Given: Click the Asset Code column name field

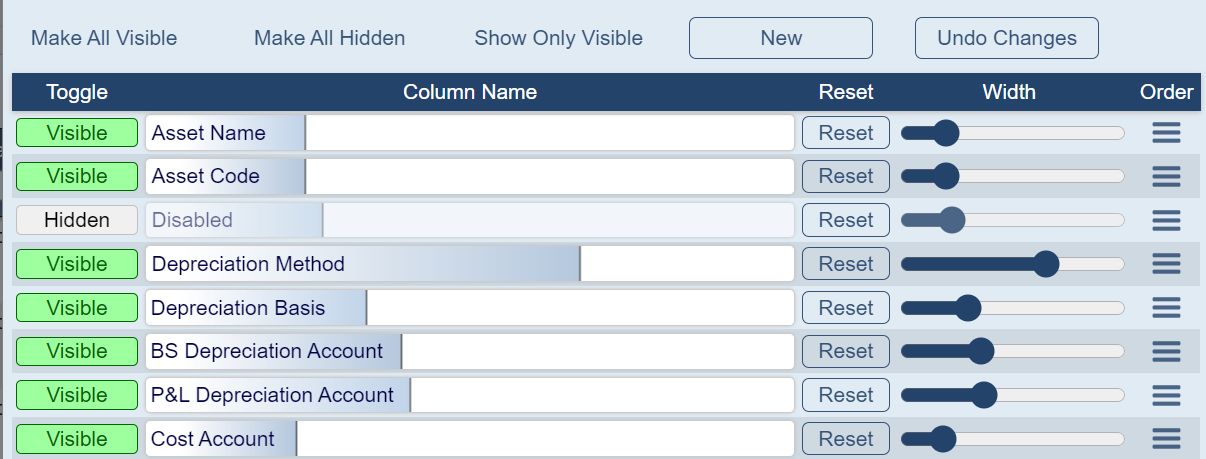Looking at the screenshot, I should point(470,177).
